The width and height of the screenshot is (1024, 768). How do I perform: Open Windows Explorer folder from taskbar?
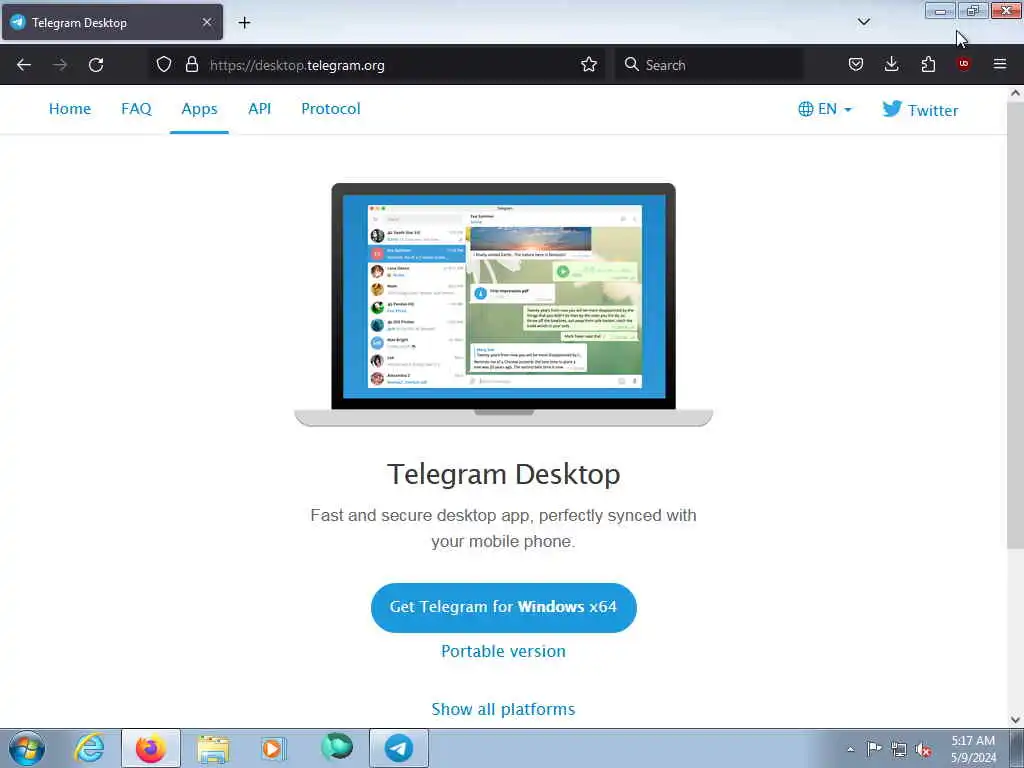point(213,748)
